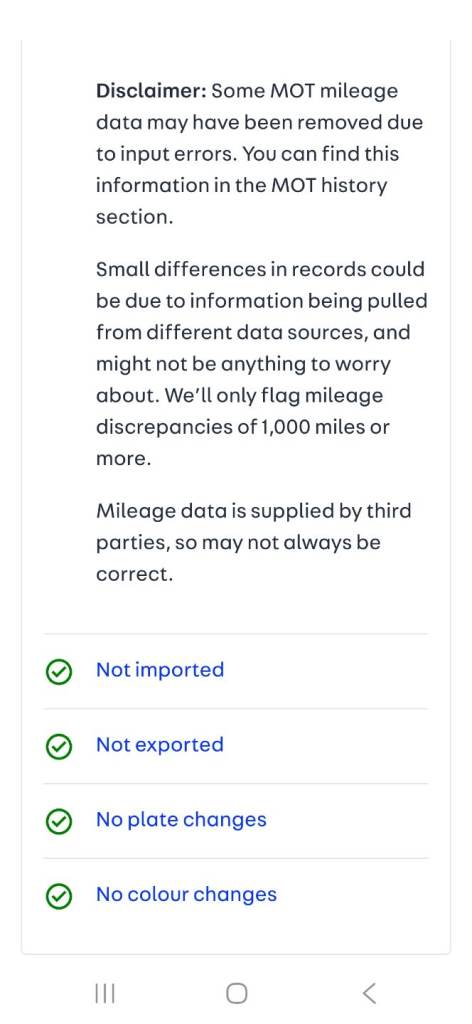Tap the green check icon beside Not exported

coord(59,746)
